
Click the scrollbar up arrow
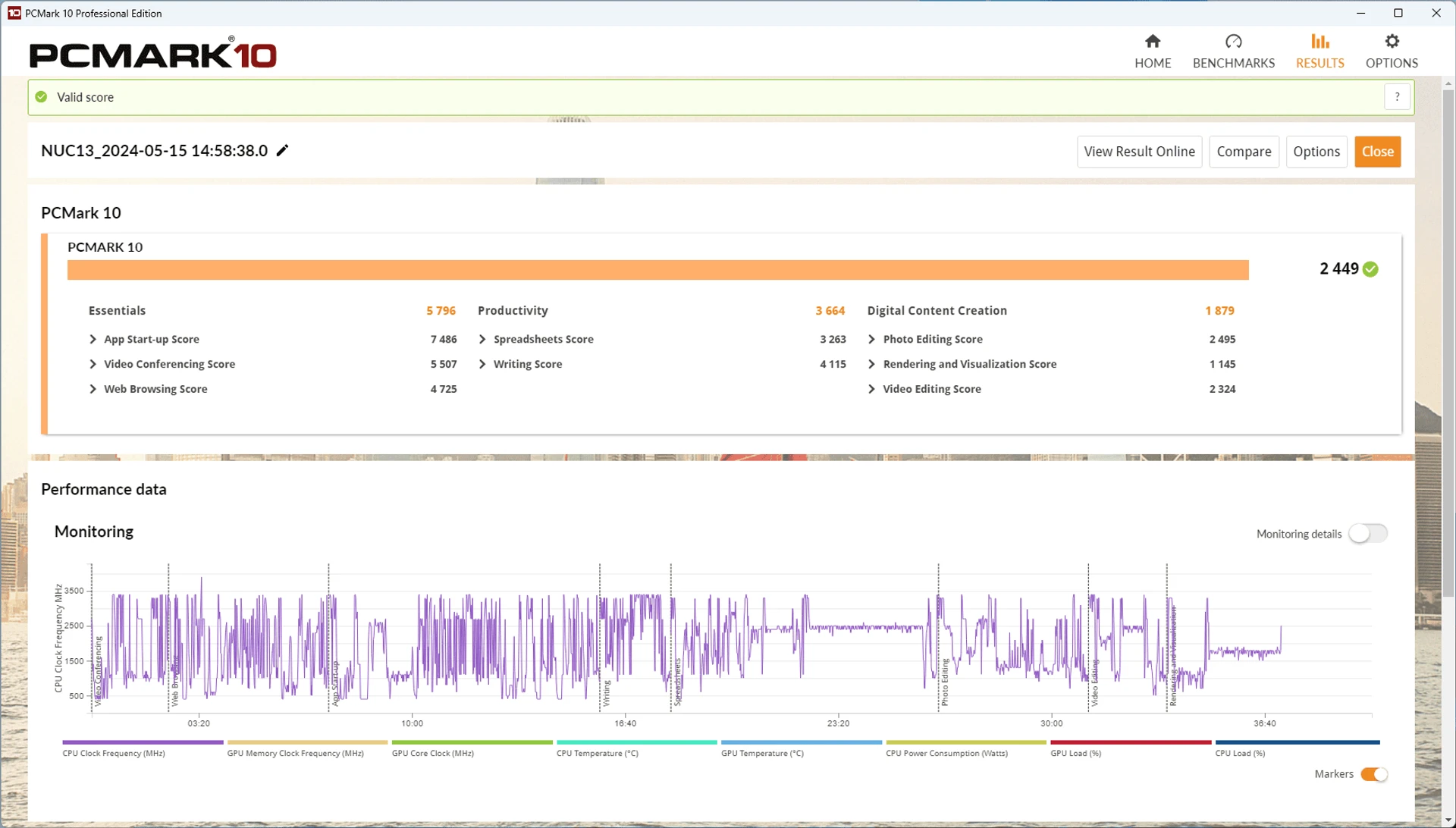tap(1448, 83)
